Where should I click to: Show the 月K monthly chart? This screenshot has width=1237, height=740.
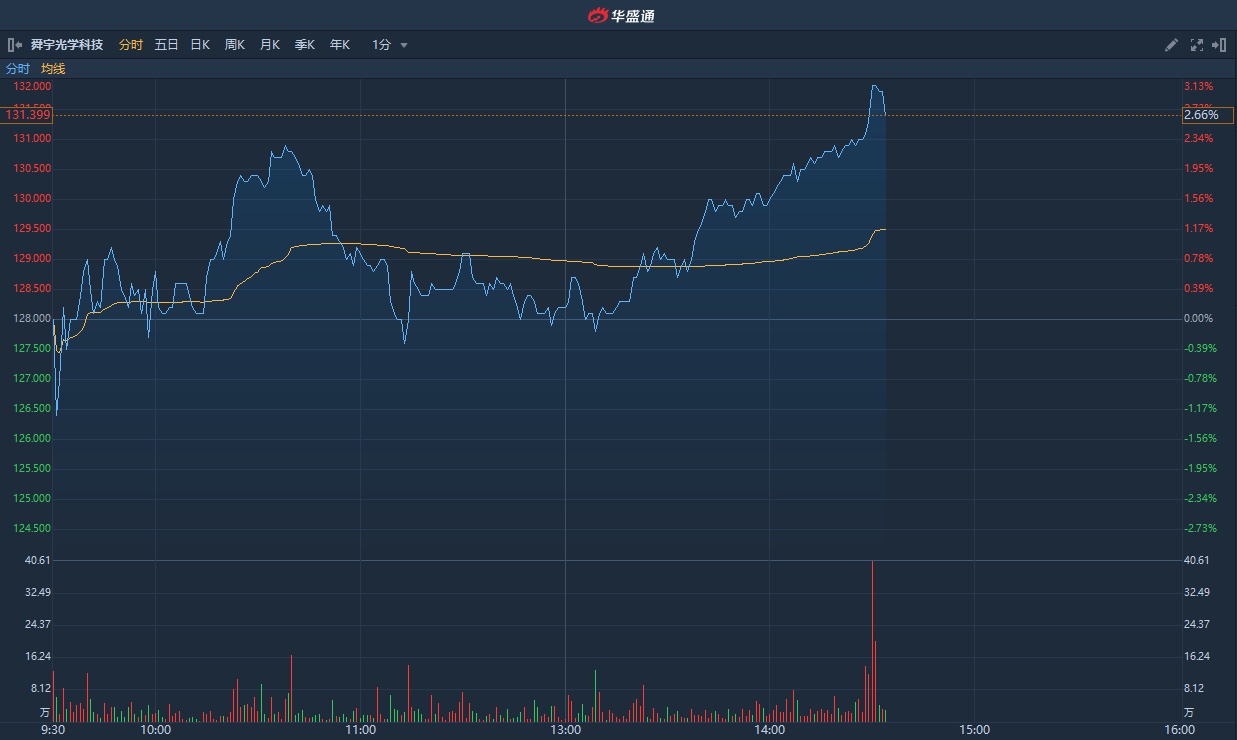[x=270, y=45]
